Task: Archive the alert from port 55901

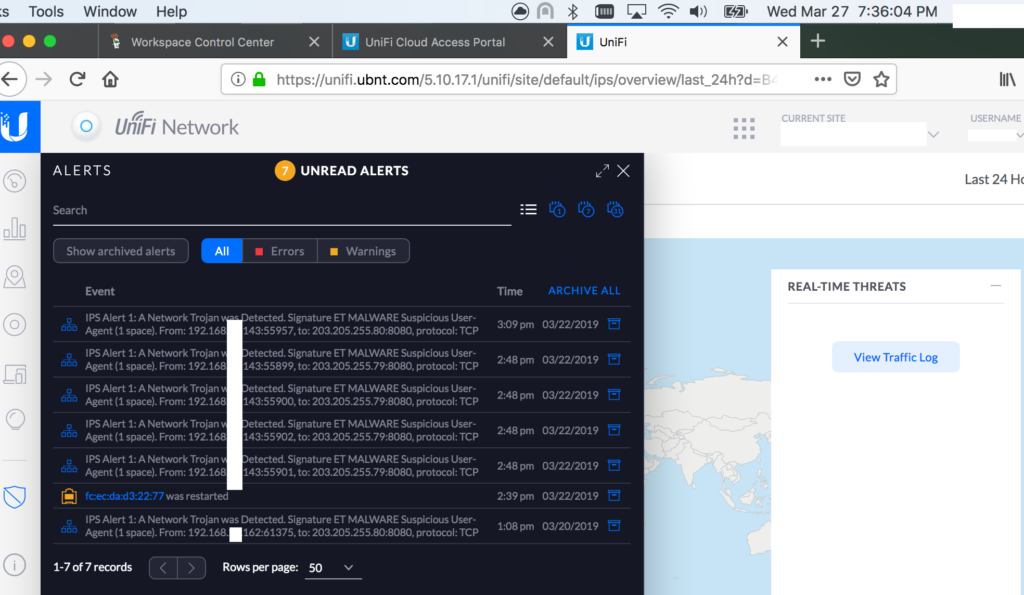Action: tap(614, 465)
